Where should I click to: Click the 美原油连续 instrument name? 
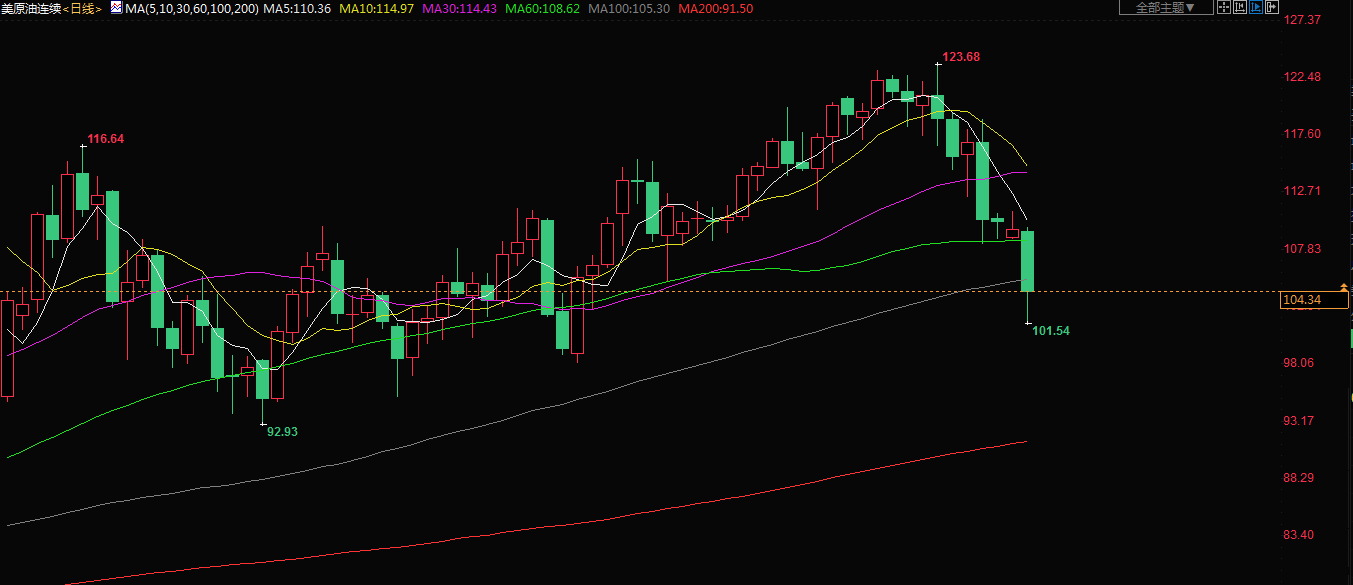pos(31,8)
